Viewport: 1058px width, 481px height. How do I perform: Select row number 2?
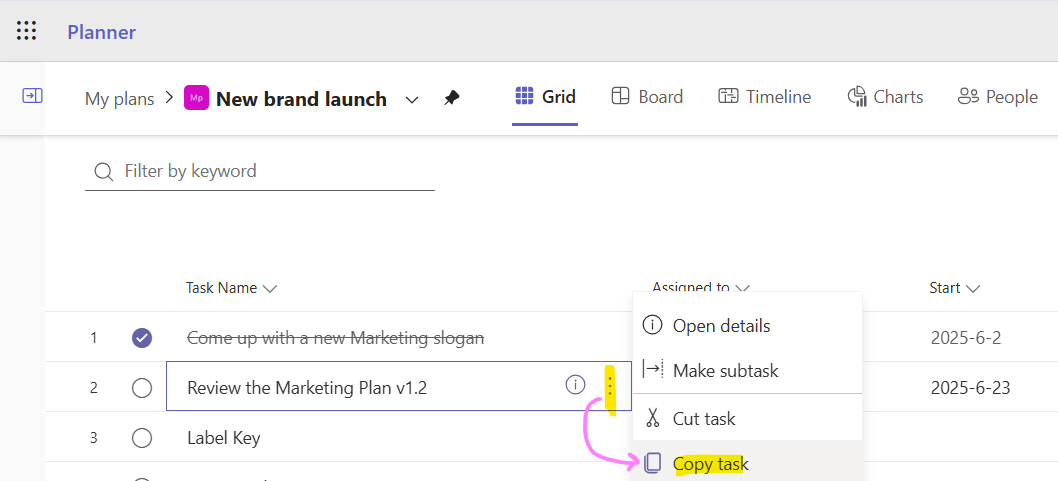tap(94, 388)
